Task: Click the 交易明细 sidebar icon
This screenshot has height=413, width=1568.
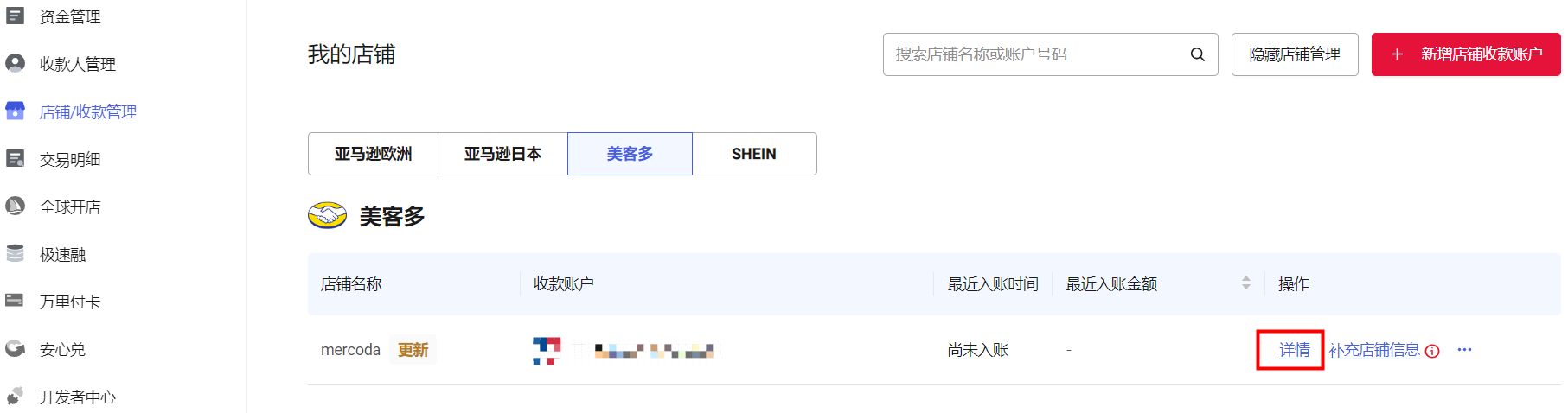Action: [15, 158]
